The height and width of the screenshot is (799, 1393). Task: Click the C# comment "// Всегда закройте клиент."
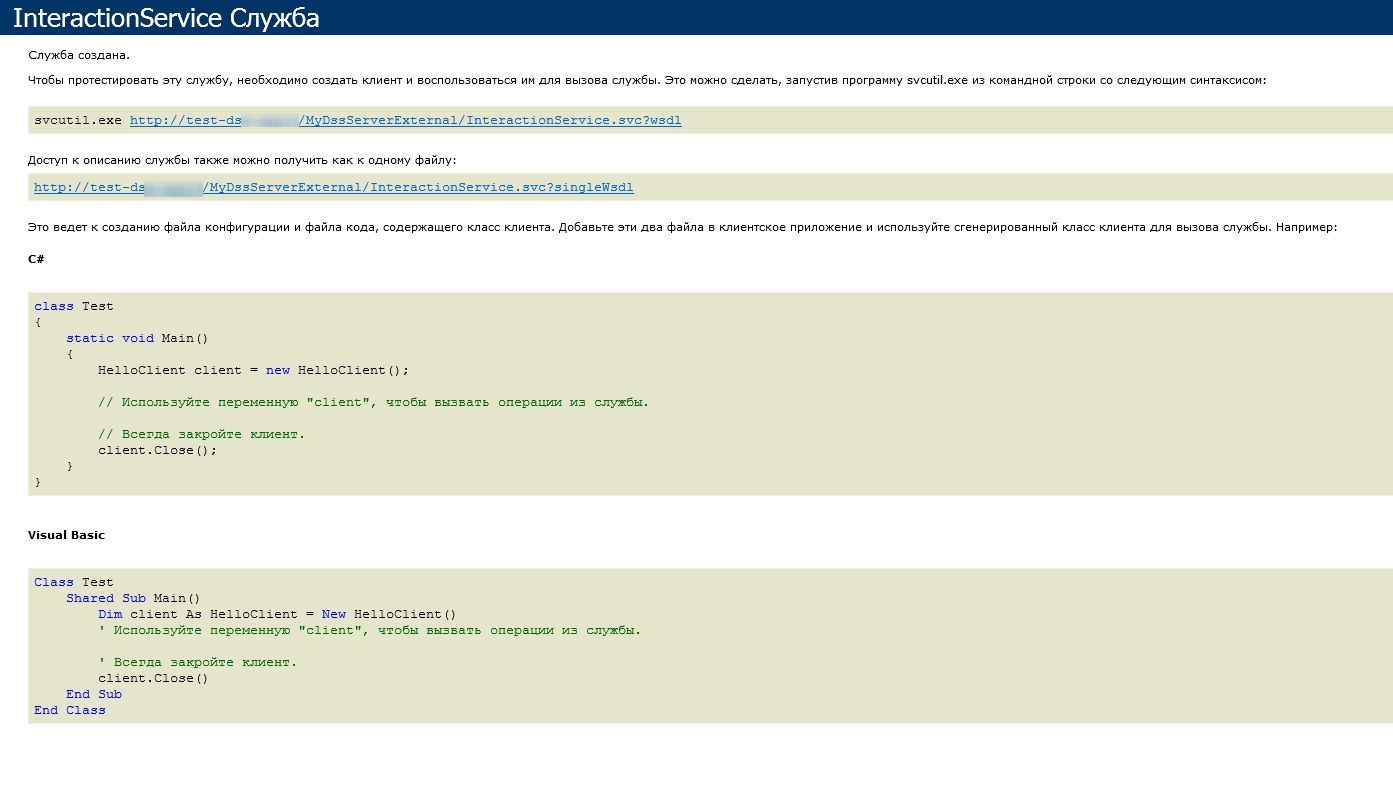coord(201,434)
